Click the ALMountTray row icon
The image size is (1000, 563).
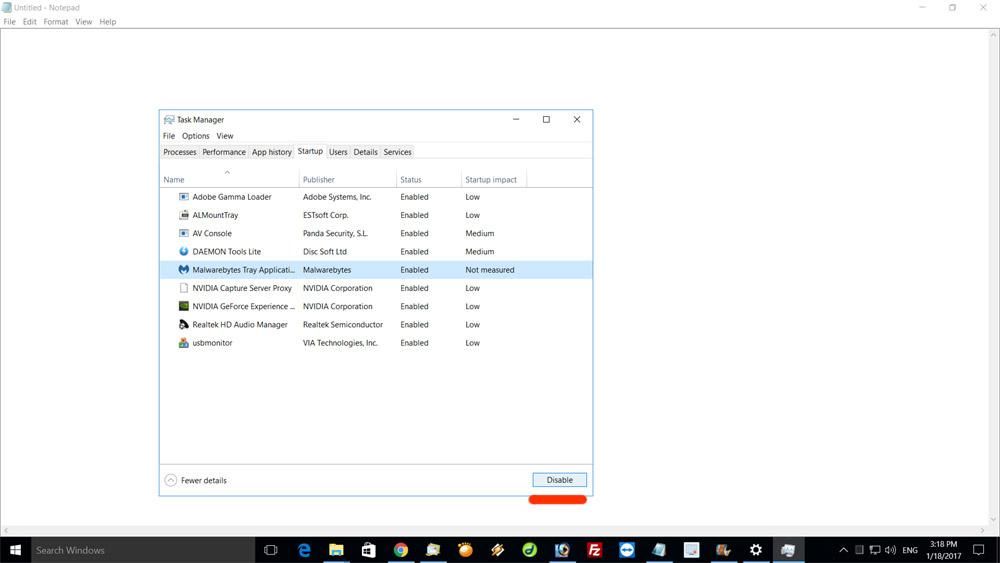[x=184, y=215]
